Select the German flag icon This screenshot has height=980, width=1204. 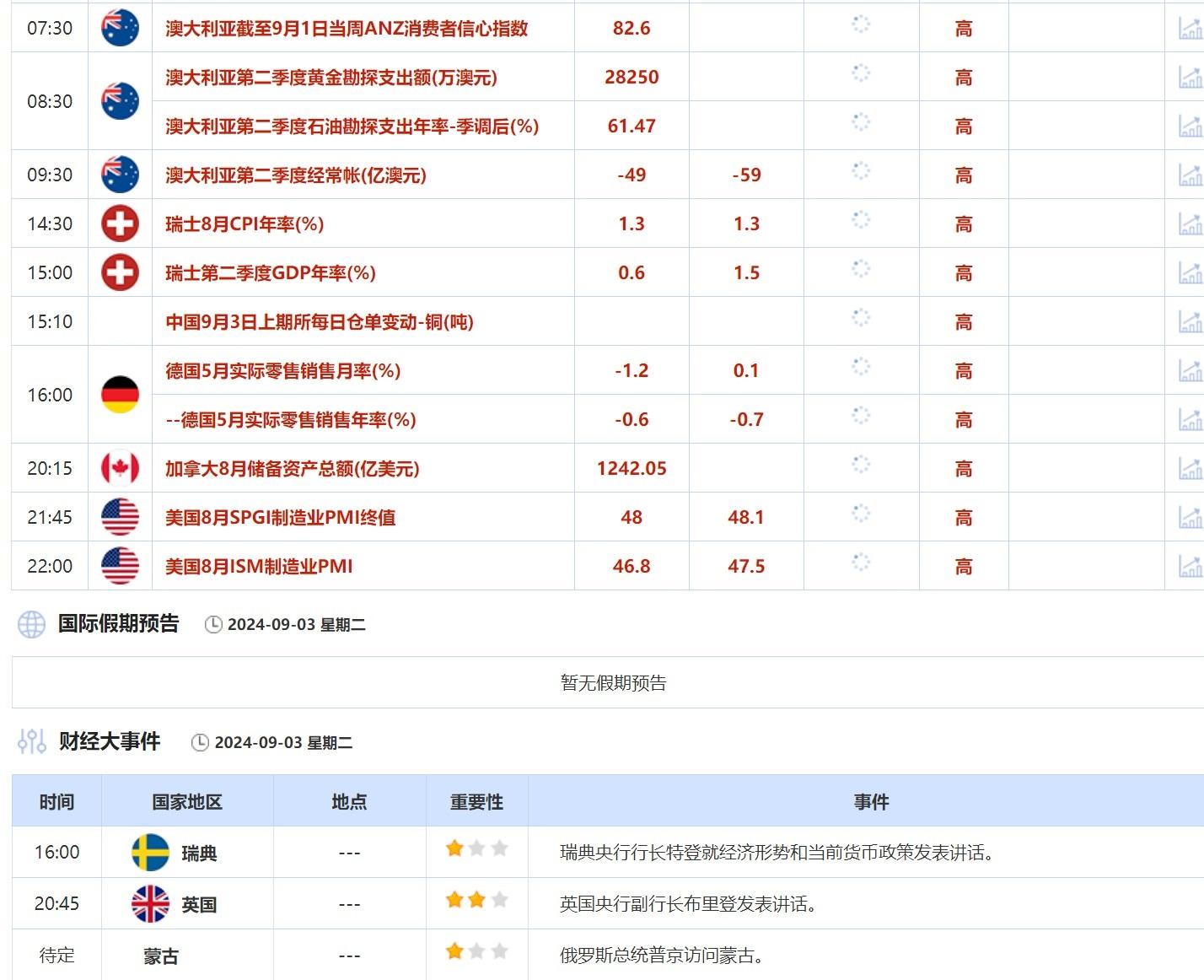[x=120, y=394]
